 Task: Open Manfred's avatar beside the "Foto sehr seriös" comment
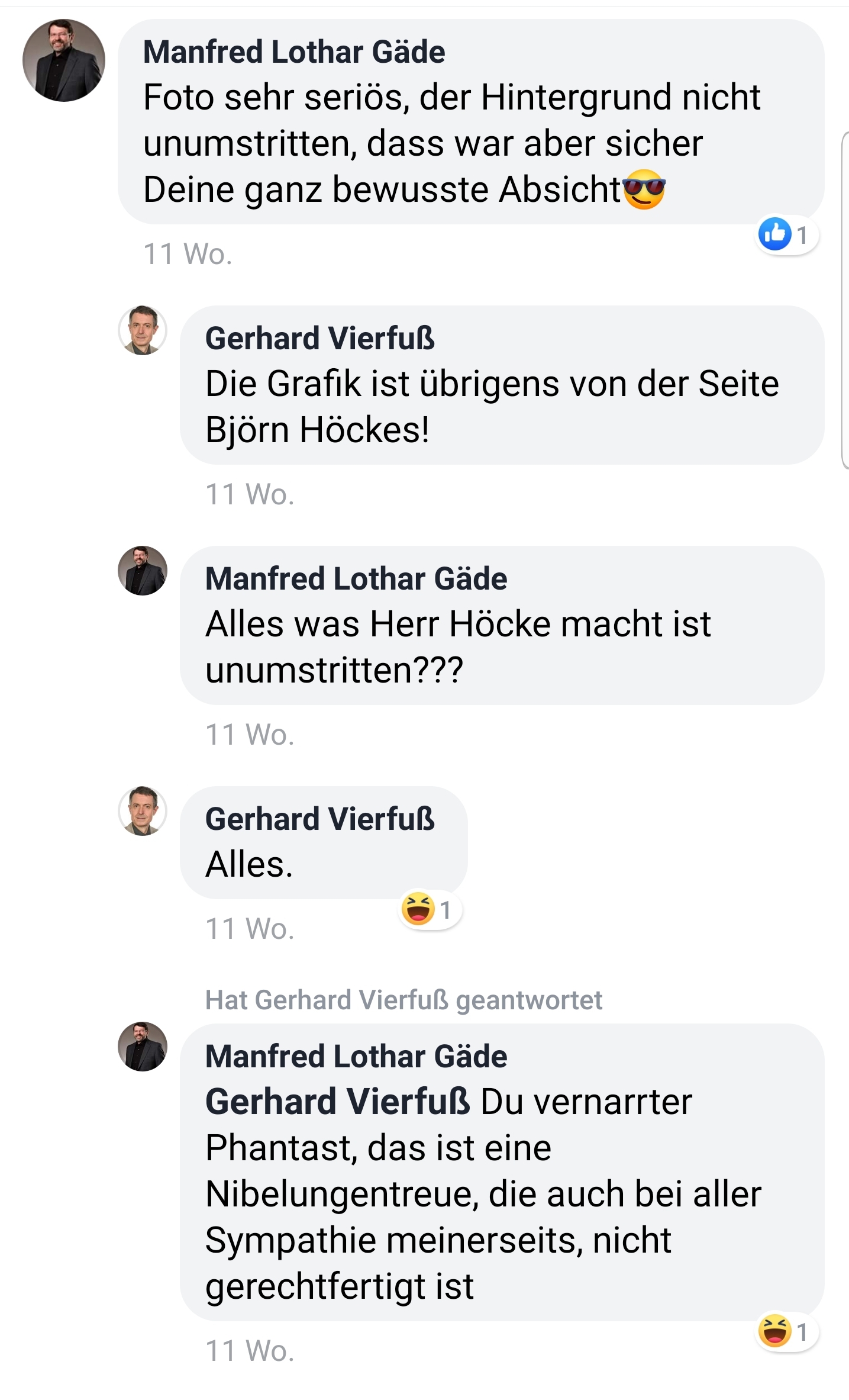click(64, 60)
